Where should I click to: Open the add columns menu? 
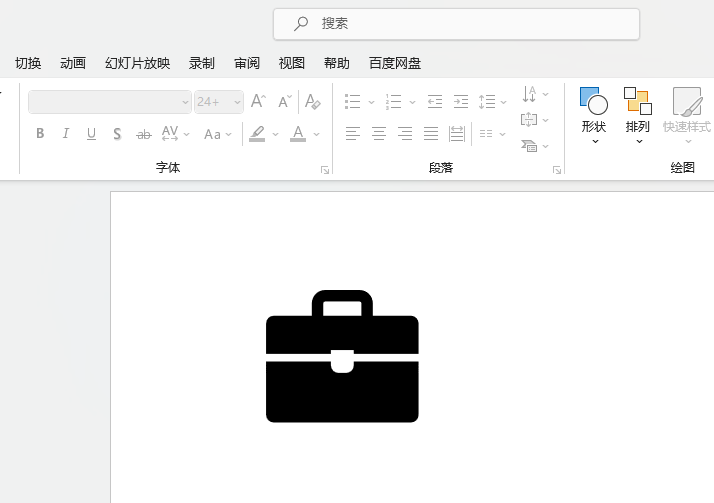click(x=492, y=134)
